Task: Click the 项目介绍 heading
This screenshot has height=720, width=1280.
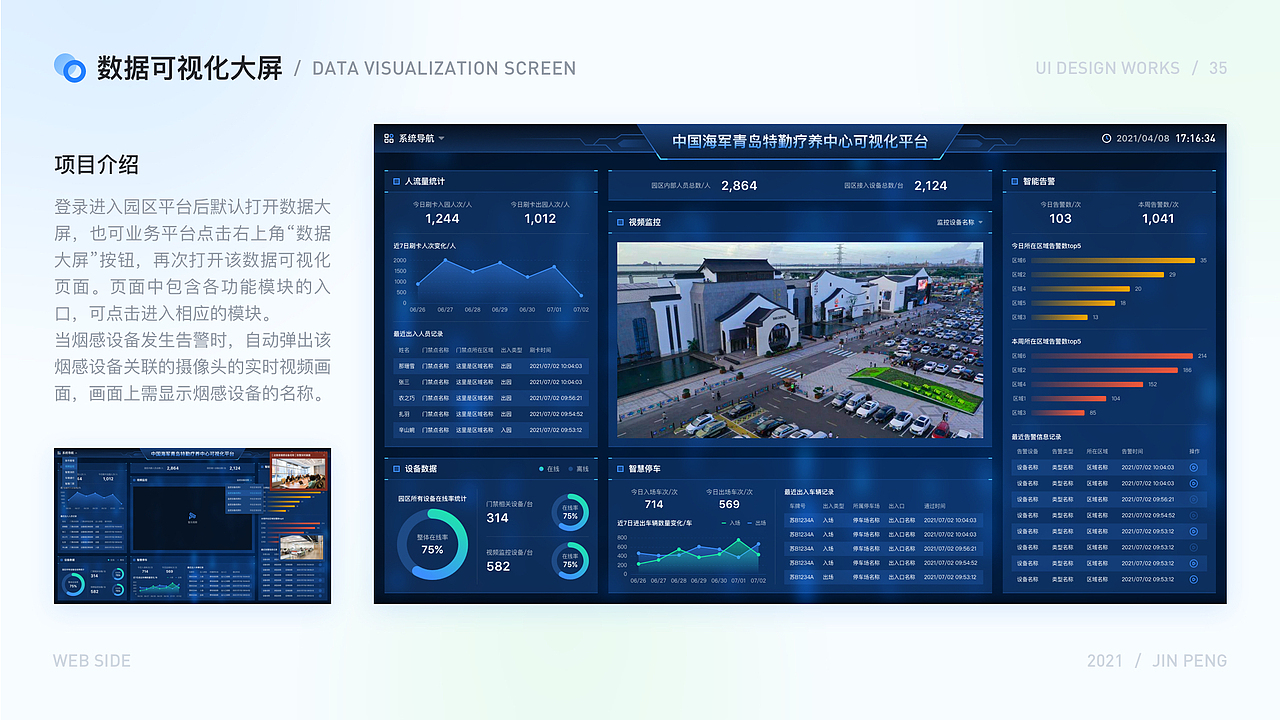Action: (96, 165)
